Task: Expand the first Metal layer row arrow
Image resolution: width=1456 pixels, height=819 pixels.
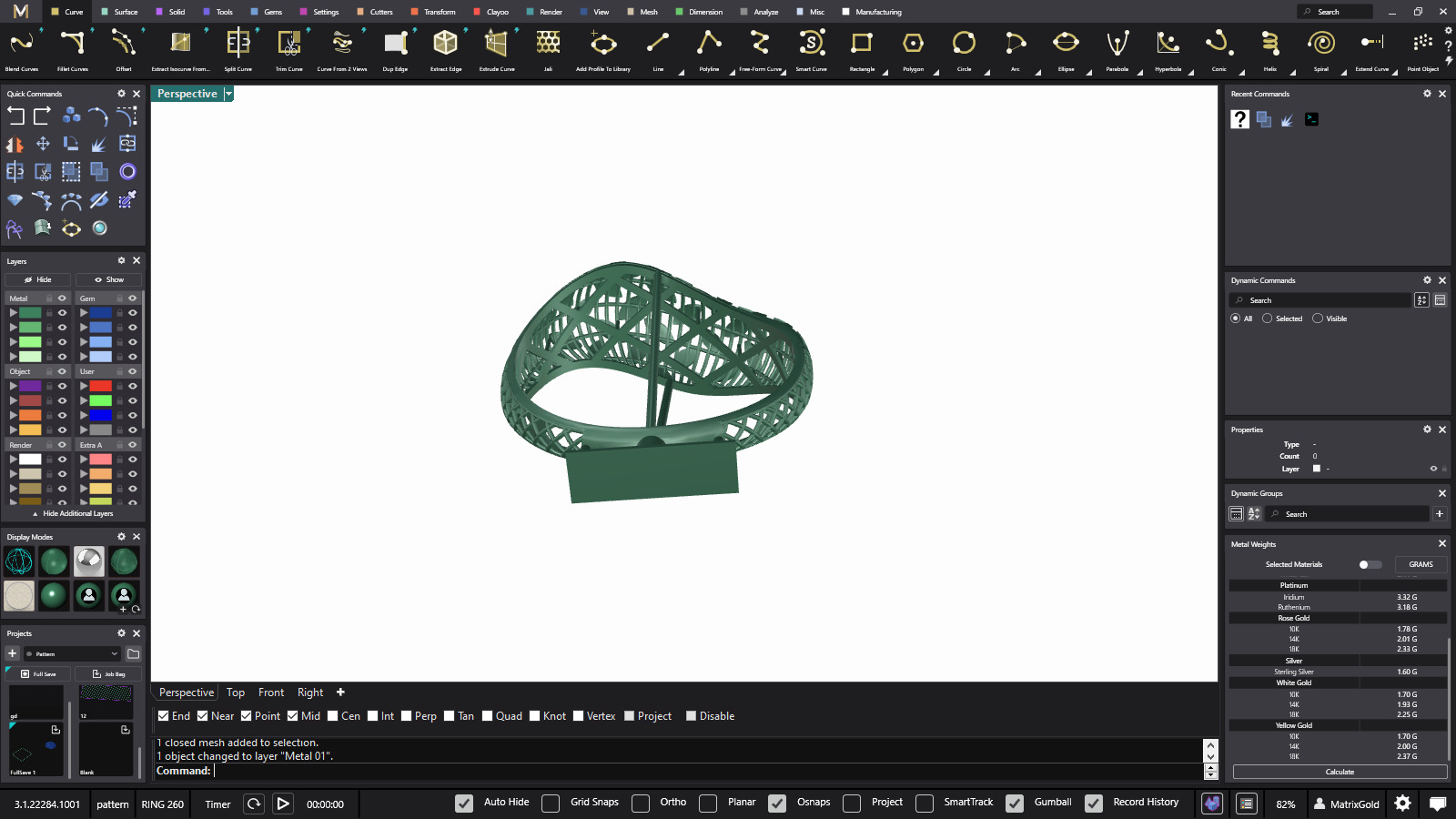Action: point(13,313)
